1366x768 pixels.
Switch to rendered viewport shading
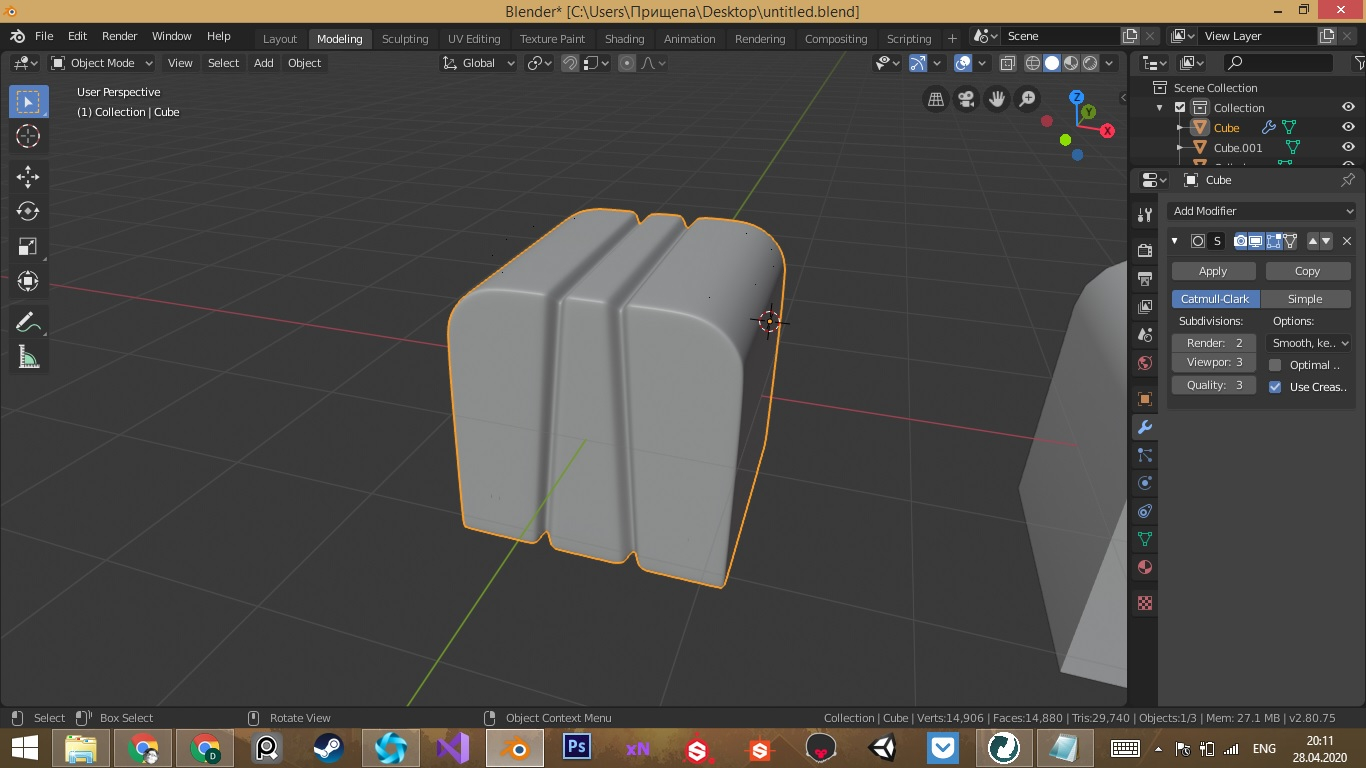point(1090,63)
